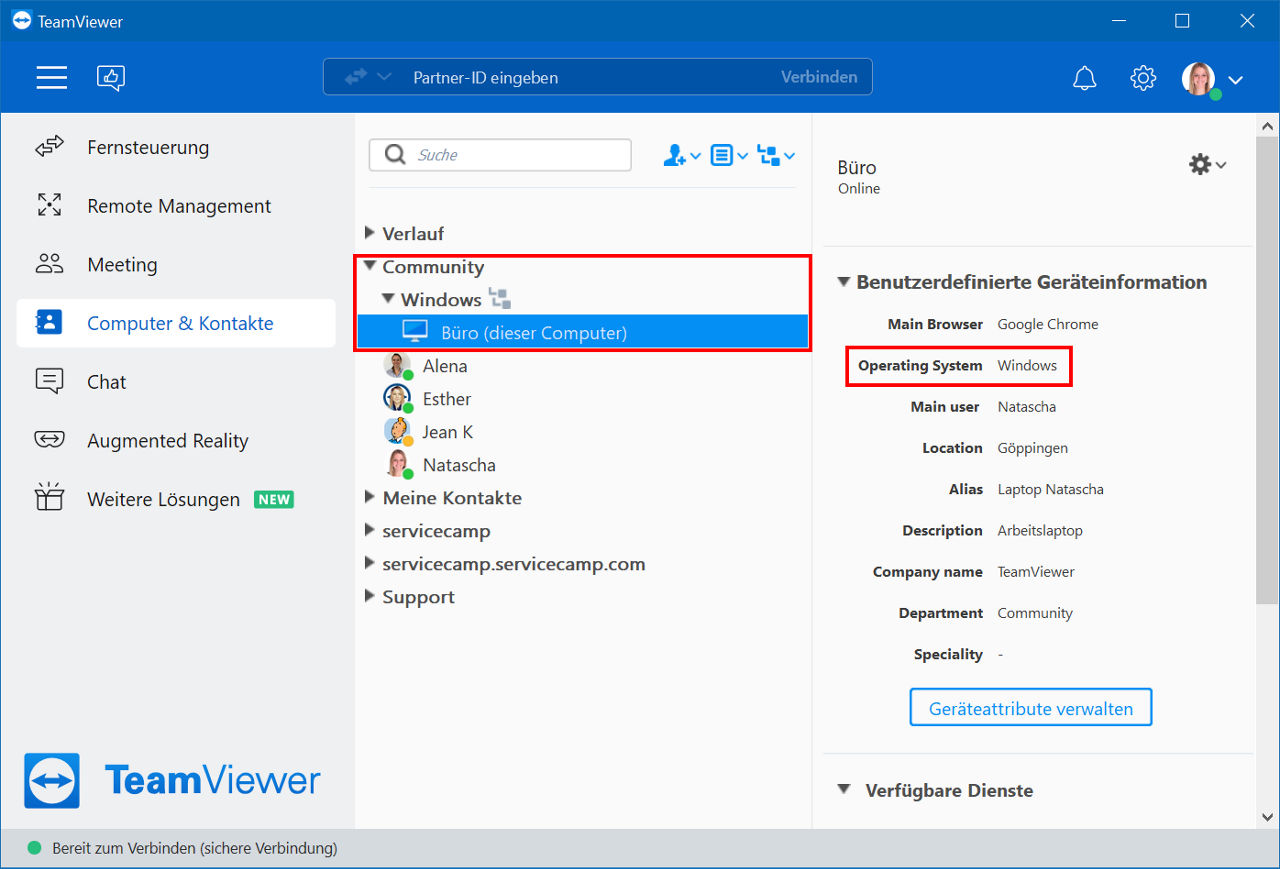This screenshot has height=869, width=1280.
Task: Click the Arbeitslaptop description value
Action: coord(1040,530)
